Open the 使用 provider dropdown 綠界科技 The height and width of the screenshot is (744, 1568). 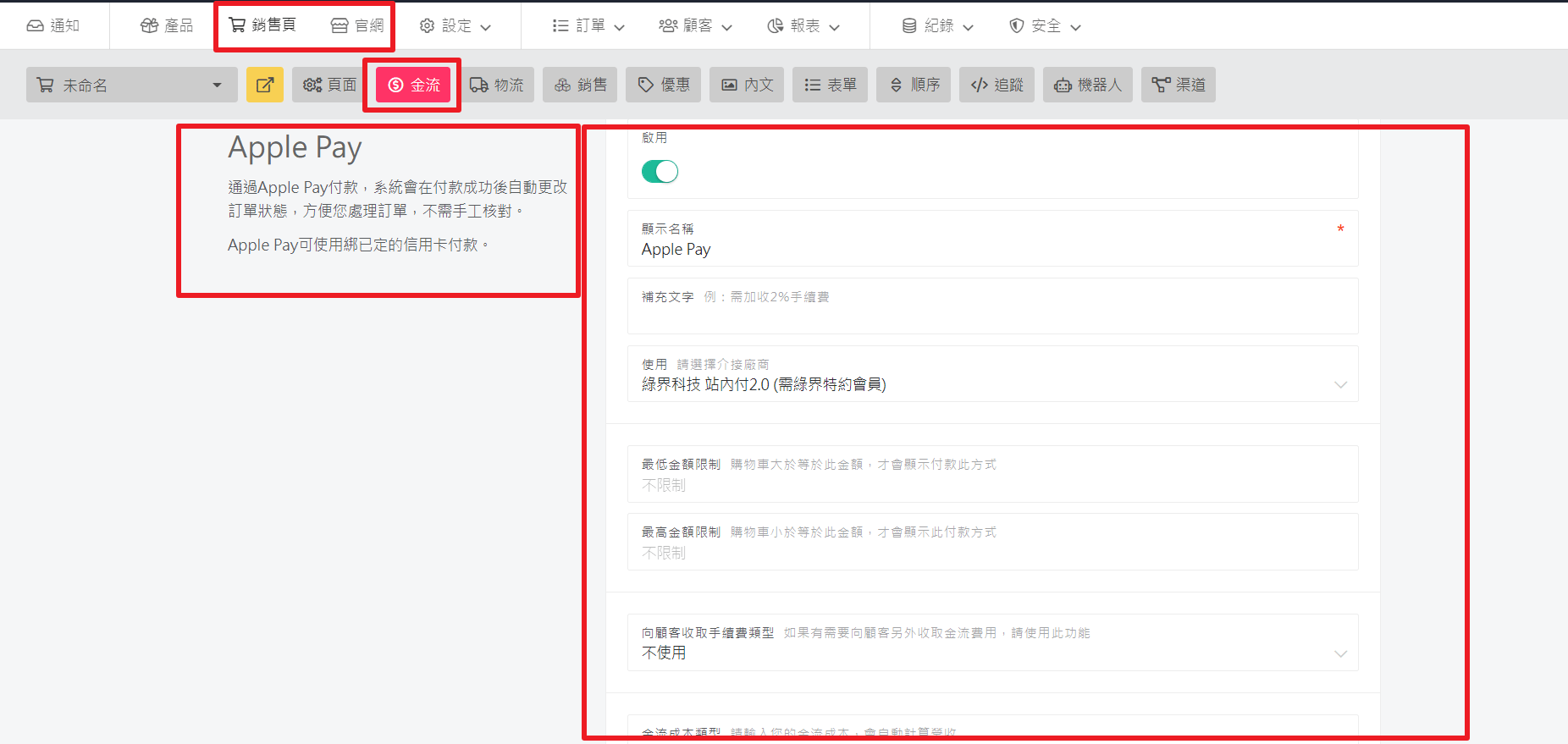(x=992, y=374)
